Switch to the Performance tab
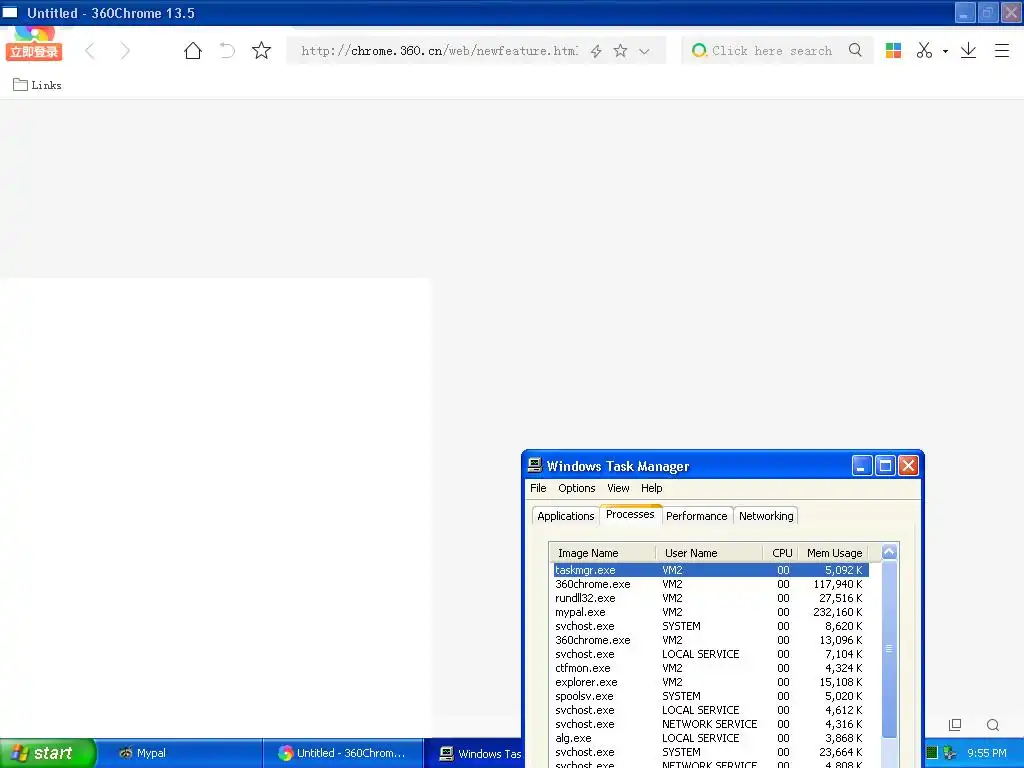 [x=696, y=516]
